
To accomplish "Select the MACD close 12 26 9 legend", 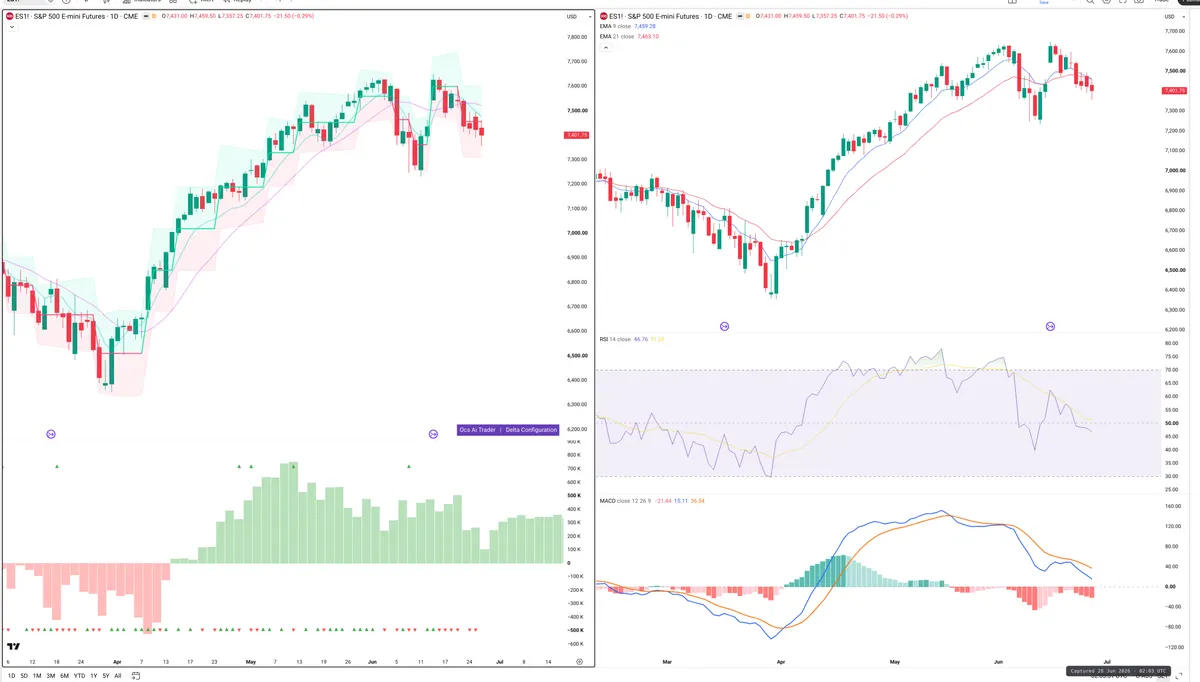I will (x=625, y=500).
